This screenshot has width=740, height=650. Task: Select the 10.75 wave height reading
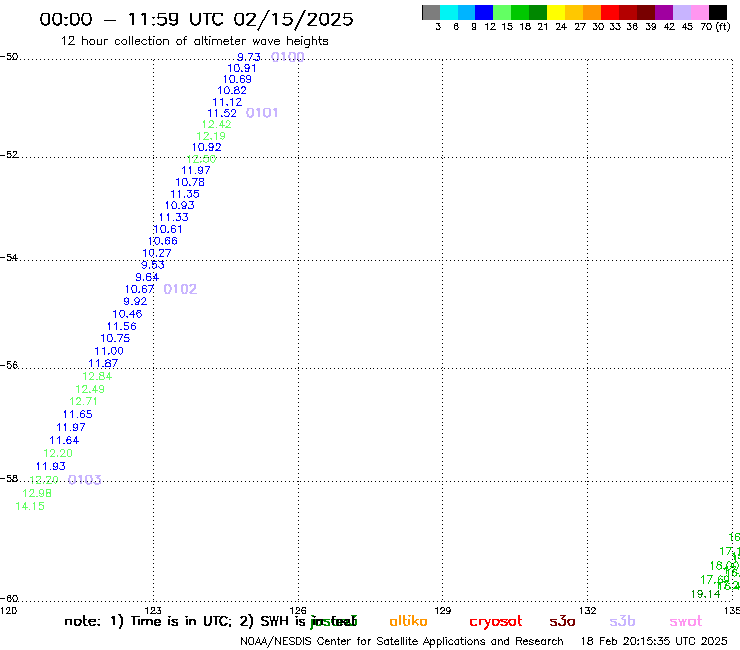pos(115,338)
